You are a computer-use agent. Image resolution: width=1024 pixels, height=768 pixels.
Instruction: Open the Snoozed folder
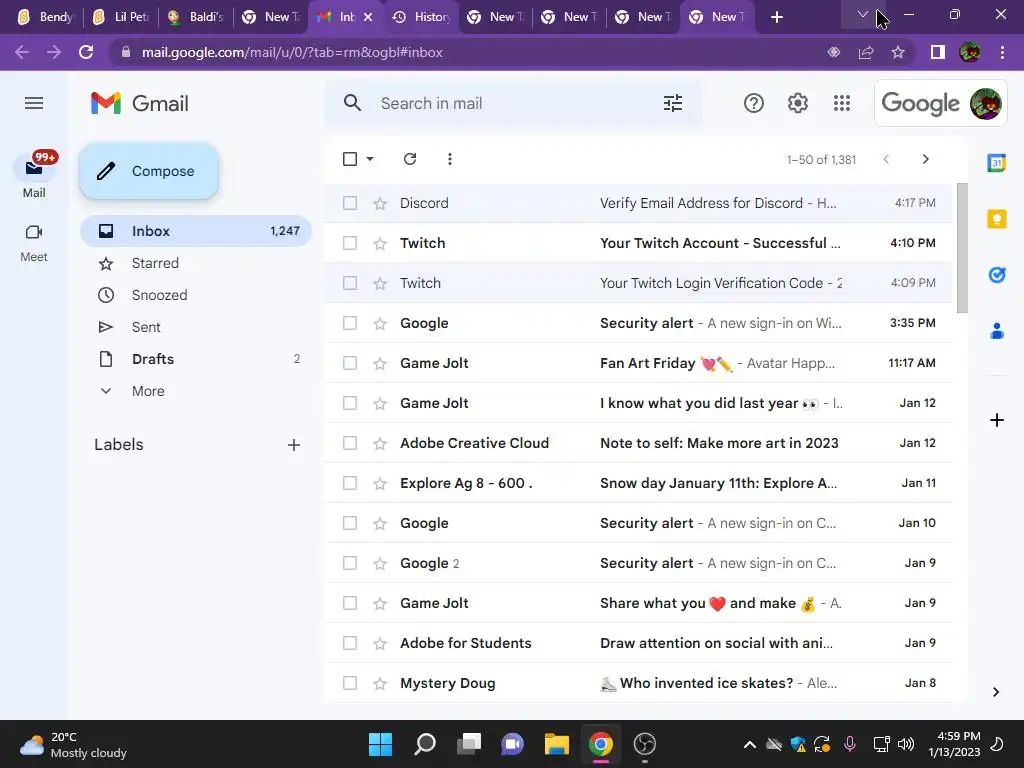point(195,295)
